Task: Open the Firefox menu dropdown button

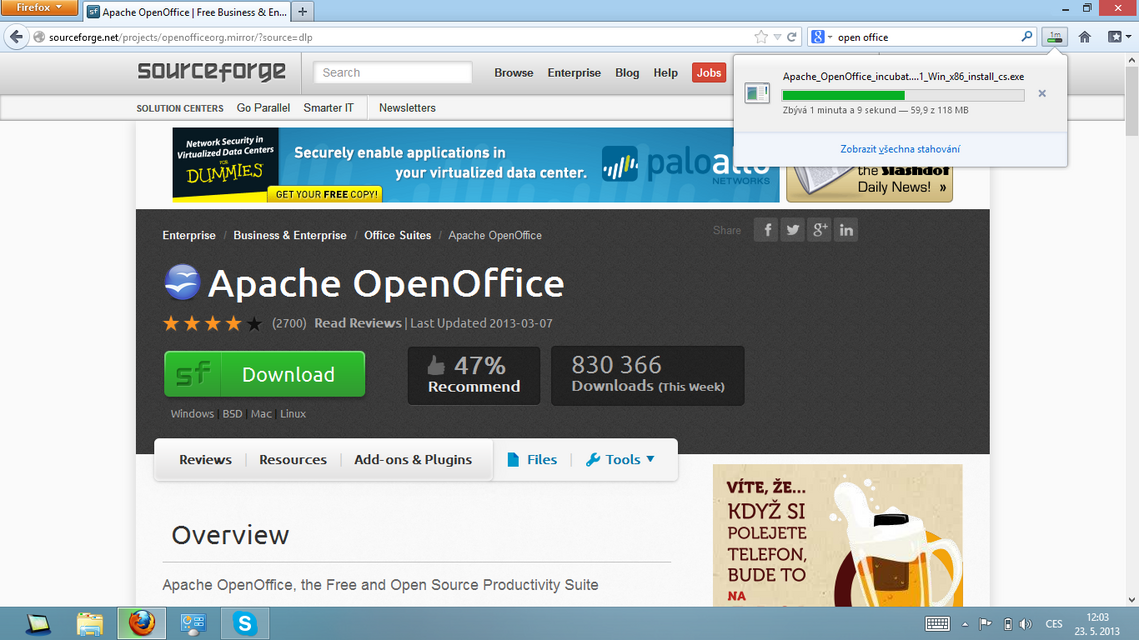Action: [39, 8]
